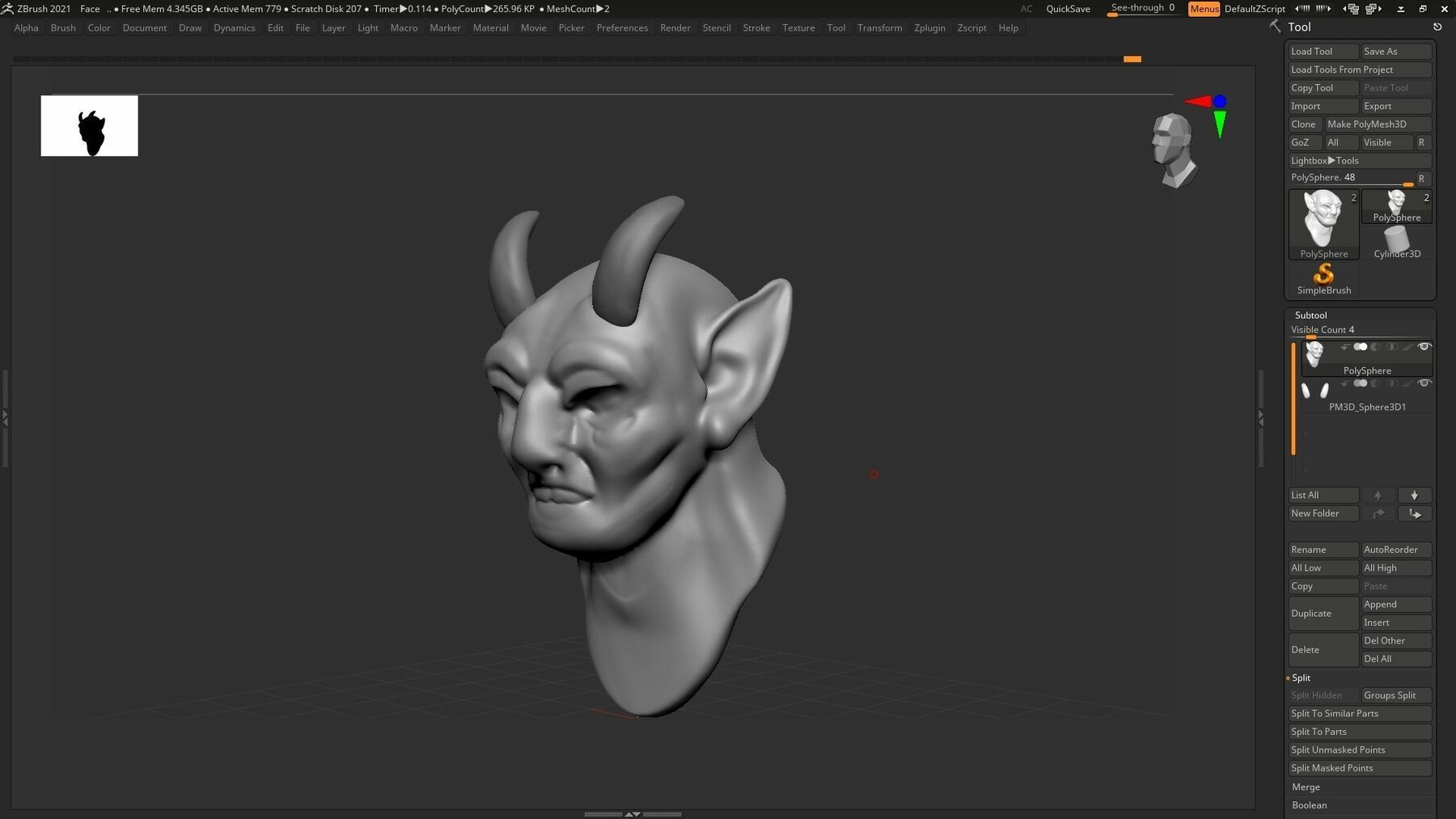Viewport: 1456px width, 819px height.
Task: Open Lightbox Tools
Action: click(x=1324, y=160)
